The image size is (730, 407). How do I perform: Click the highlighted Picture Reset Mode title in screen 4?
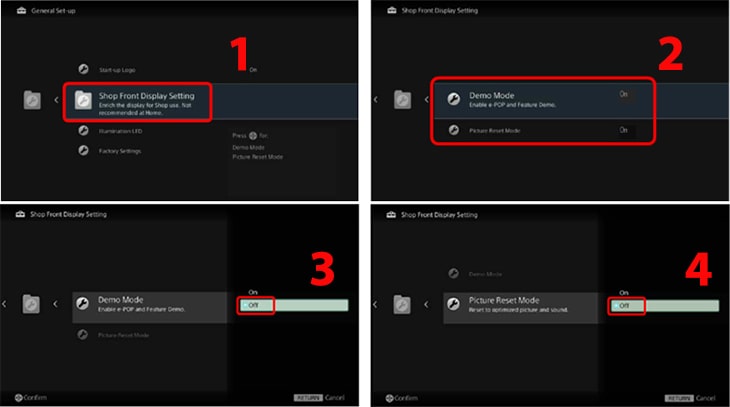click(504, 300)
